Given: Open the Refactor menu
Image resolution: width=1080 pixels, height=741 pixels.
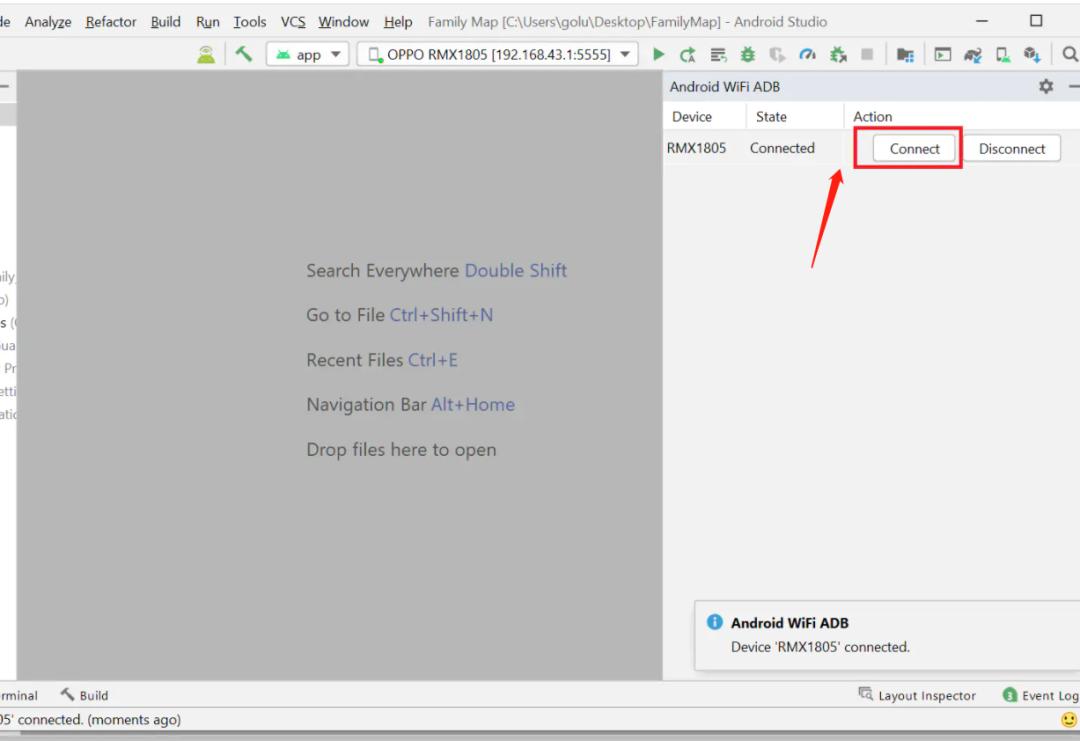Looking at the screenshot, I should point(112,21).
